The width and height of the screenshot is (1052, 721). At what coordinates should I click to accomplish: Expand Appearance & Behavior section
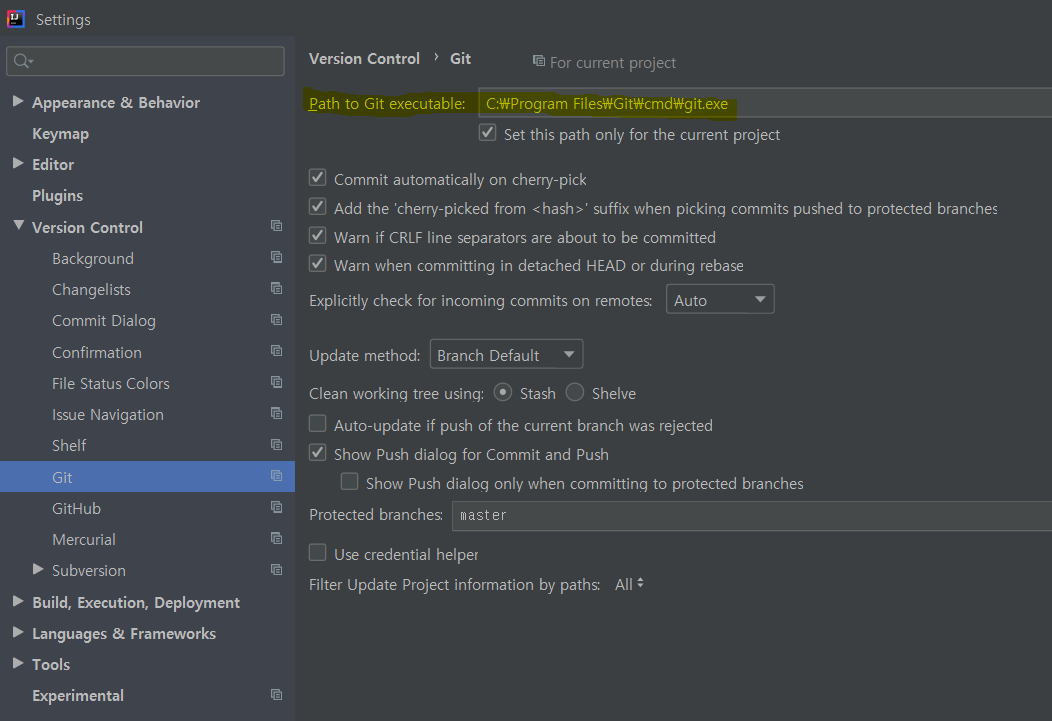[x=18, y=101]
